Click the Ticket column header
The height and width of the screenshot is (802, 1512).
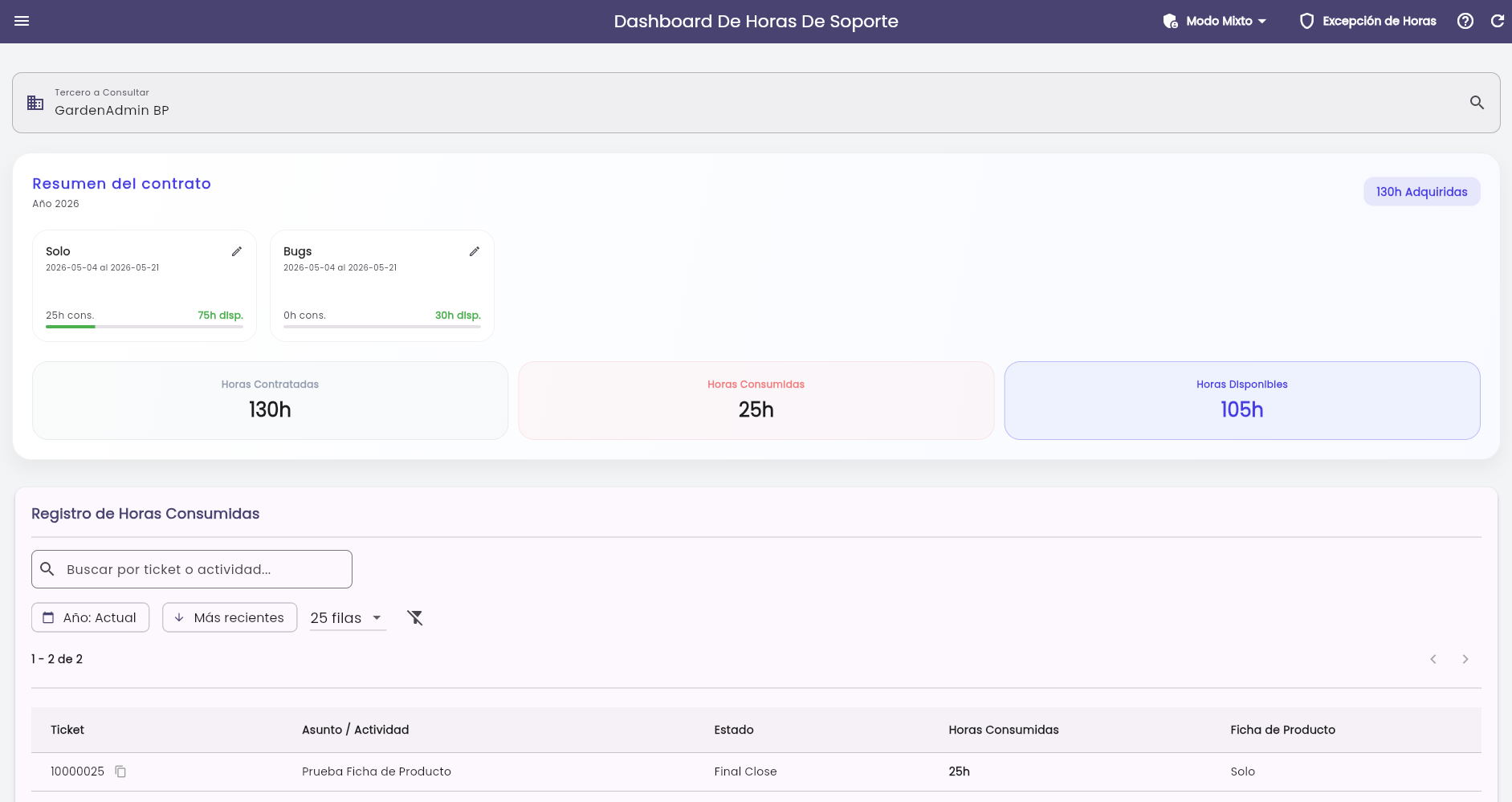click(67, 730)
